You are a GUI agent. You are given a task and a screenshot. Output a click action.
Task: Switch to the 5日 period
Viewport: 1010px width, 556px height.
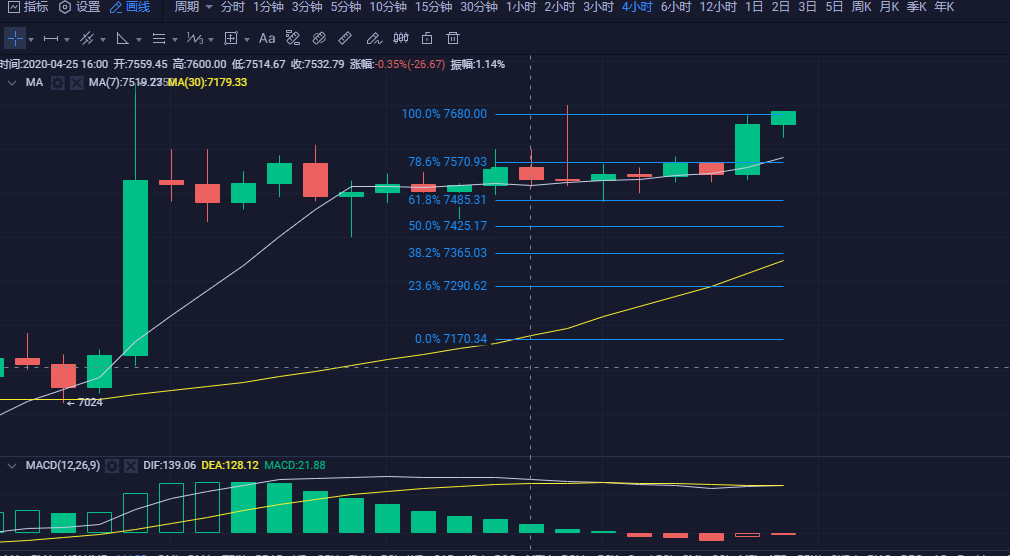pos(834,7)
